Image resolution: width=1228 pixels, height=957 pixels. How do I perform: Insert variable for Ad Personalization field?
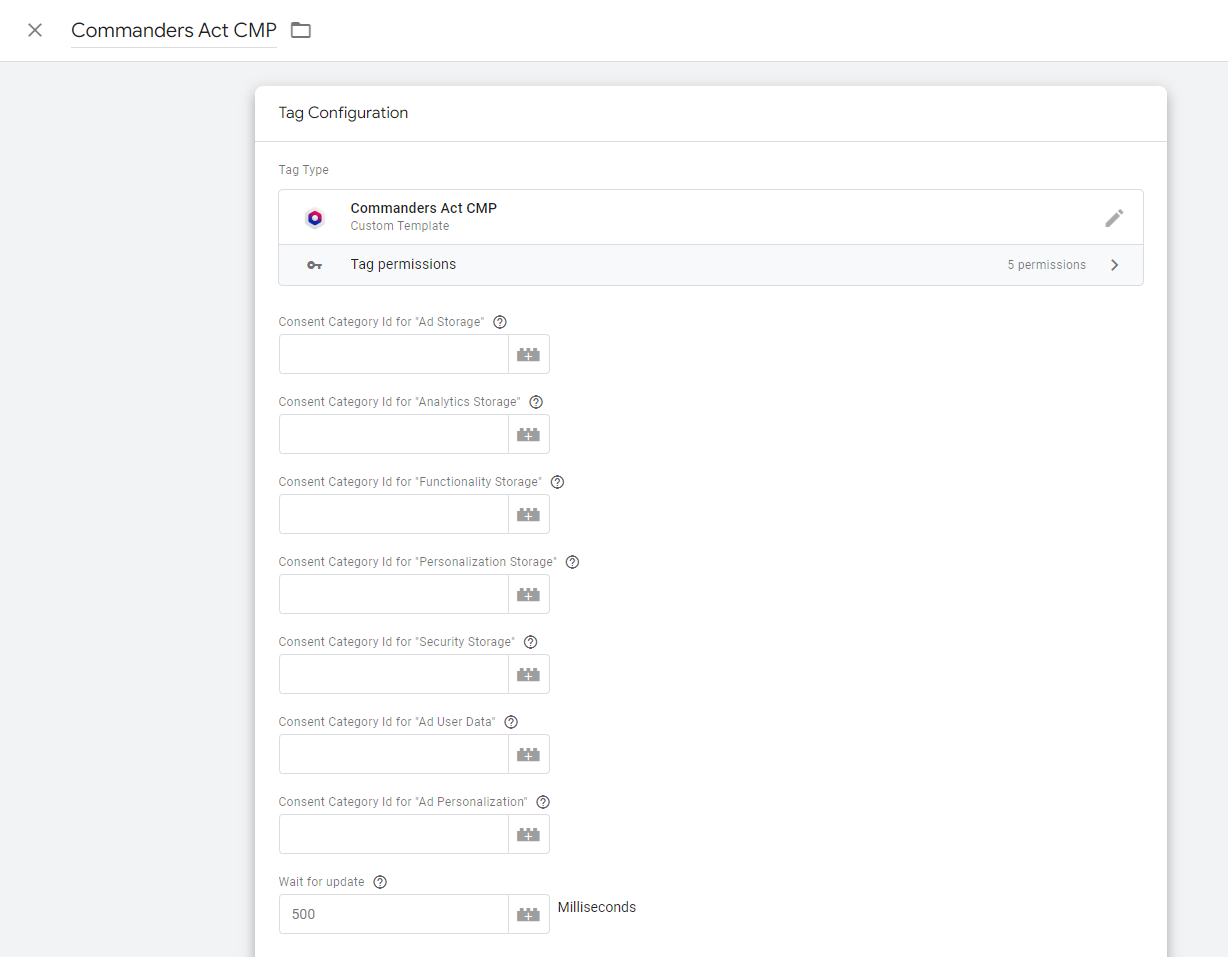528,834
